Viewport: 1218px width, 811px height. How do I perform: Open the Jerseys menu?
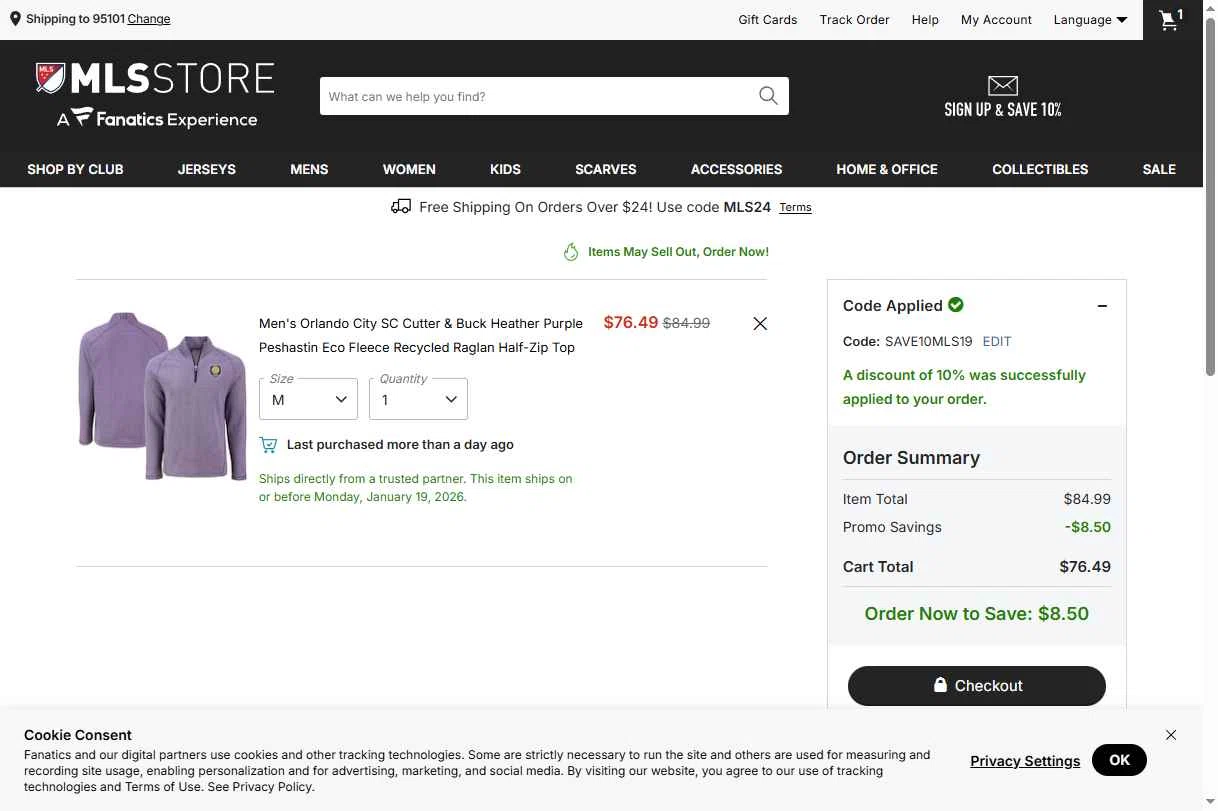click(x=207, y=169)
